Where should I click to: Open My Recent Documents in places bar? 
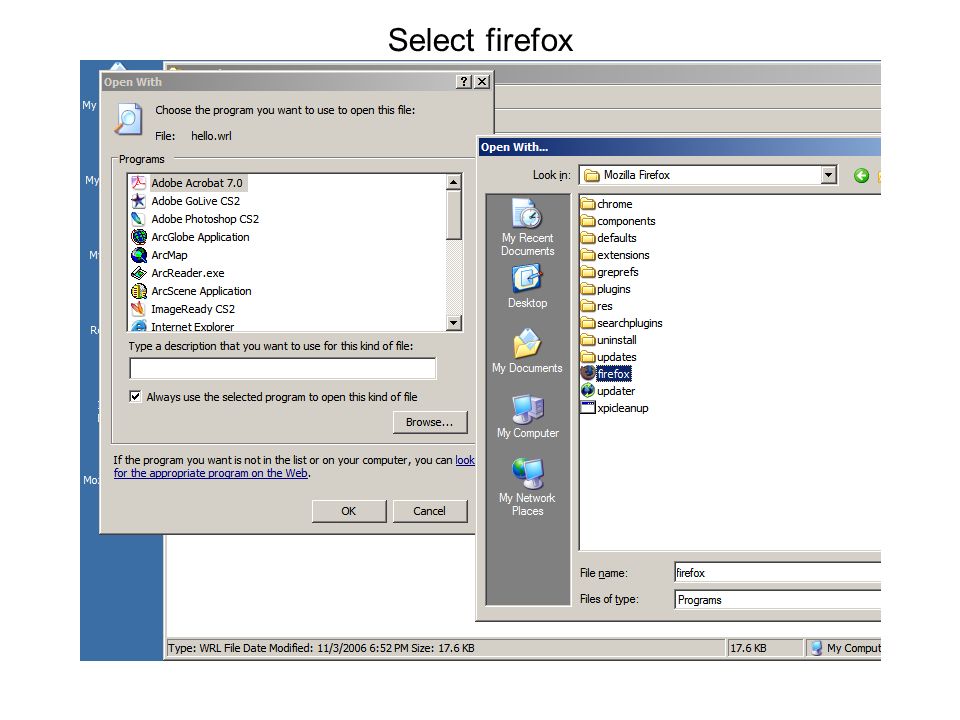(527, 228)
